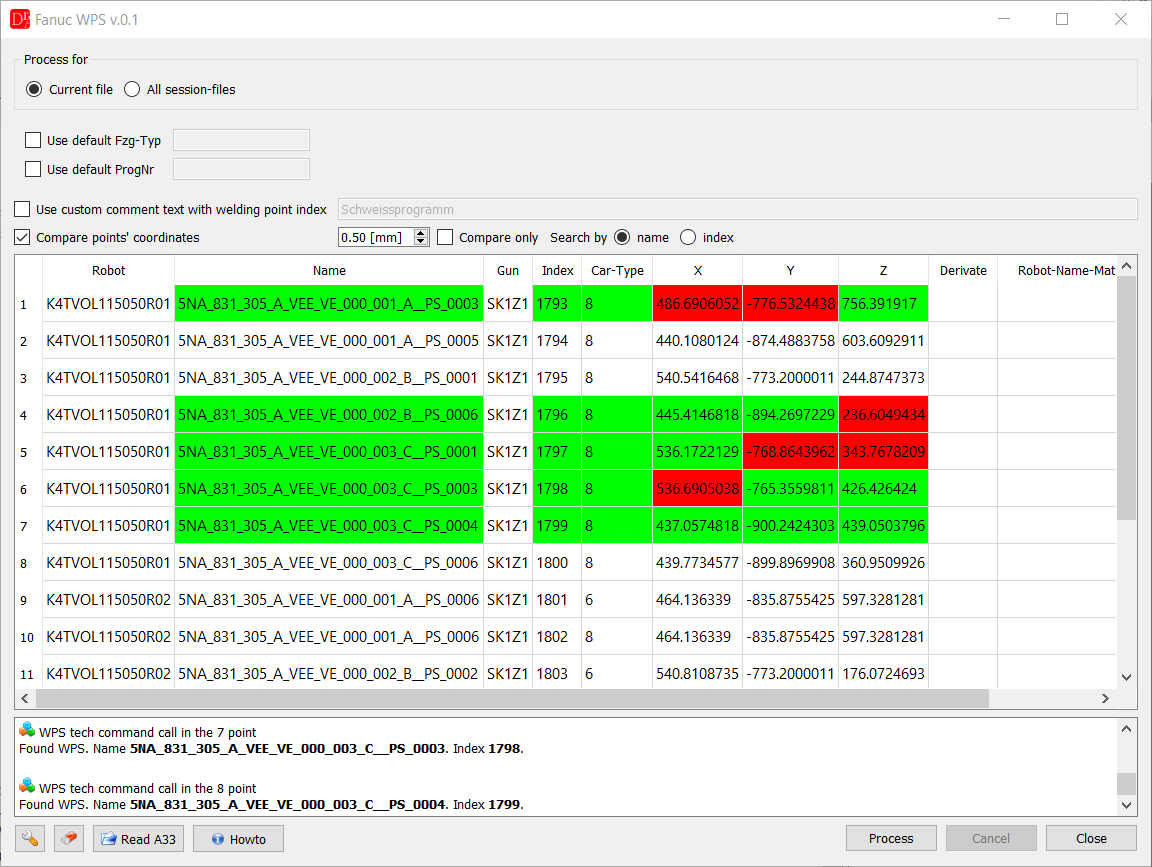The width and height of the screenshot is (1152, 867).
Task: Toggle Use custom comment text checkbox
Action: pos(23,209)
